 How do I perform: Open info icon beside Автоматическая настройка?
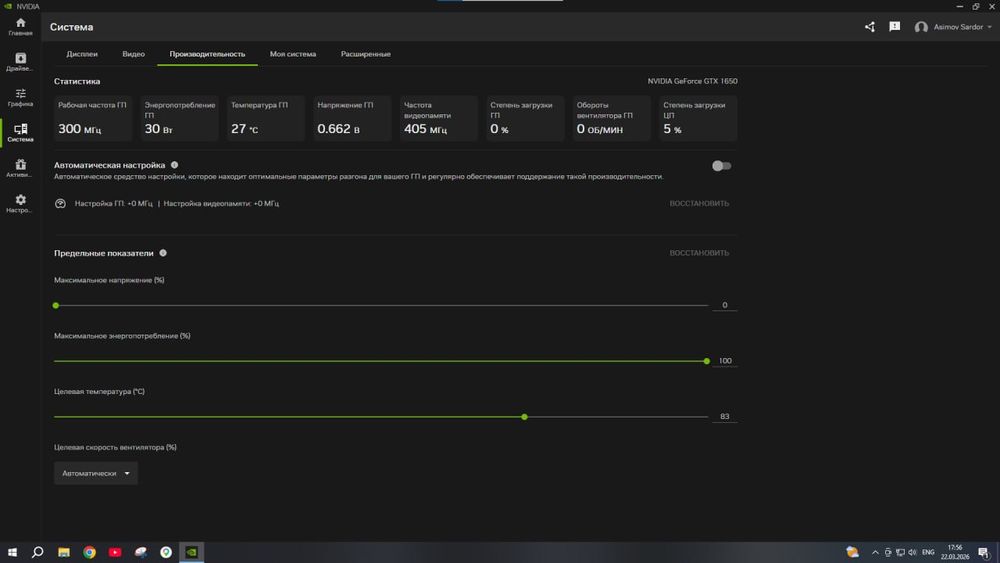pyautogui.click(x=174, y=165)
